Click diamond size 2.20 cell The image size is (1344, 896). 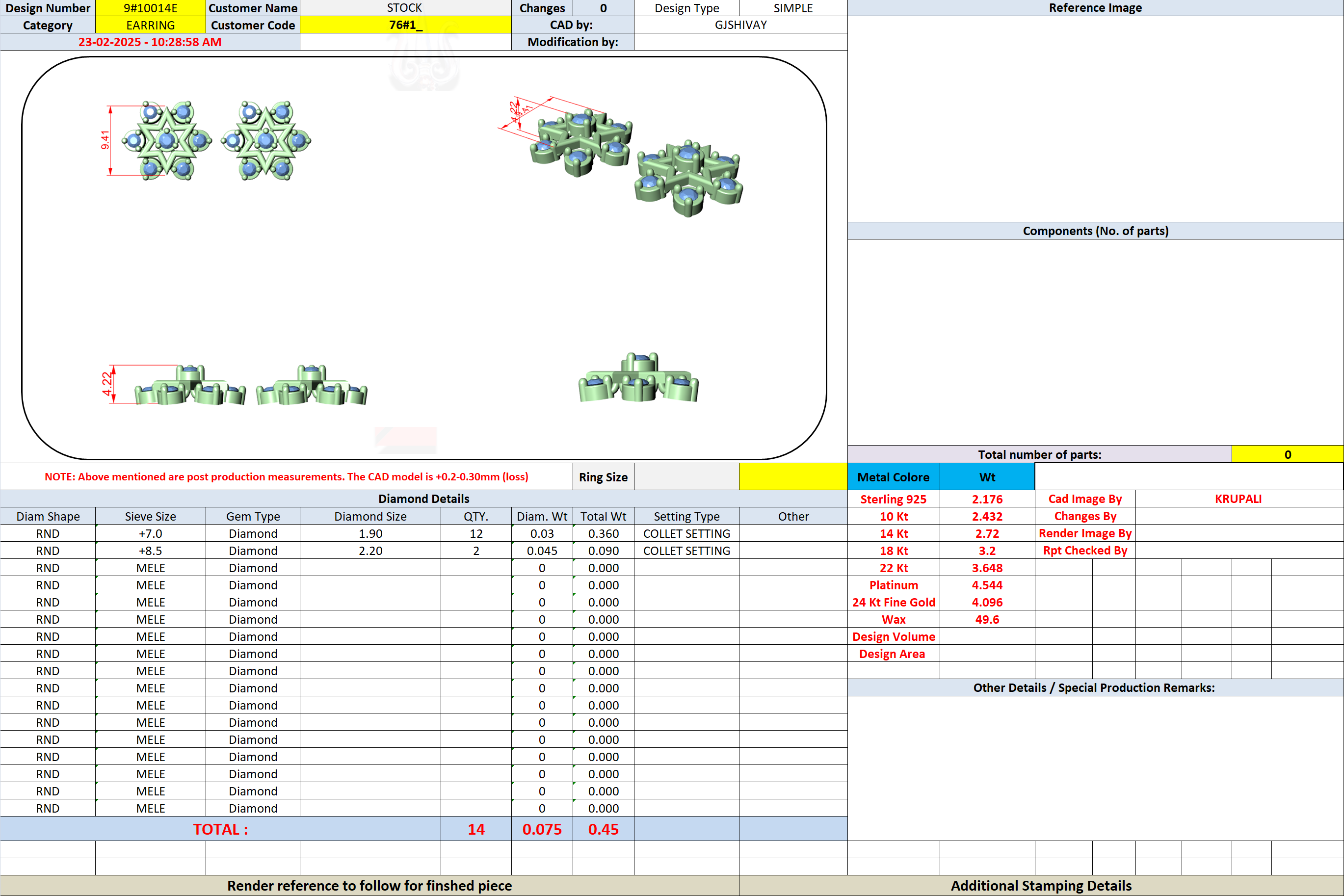click(370, 550)
